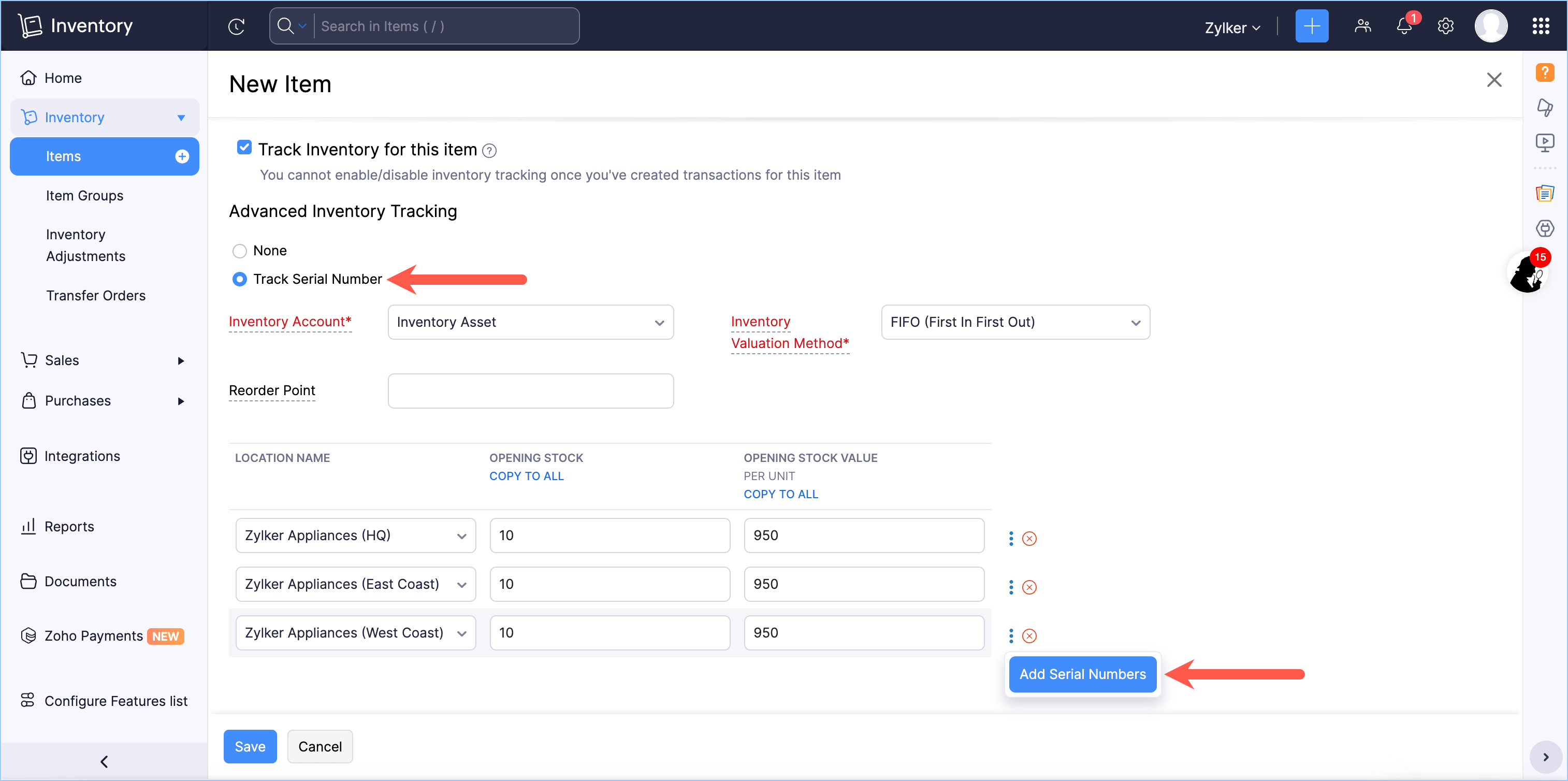
Task: Focus the Search in Items field
Action: point(446,26)
